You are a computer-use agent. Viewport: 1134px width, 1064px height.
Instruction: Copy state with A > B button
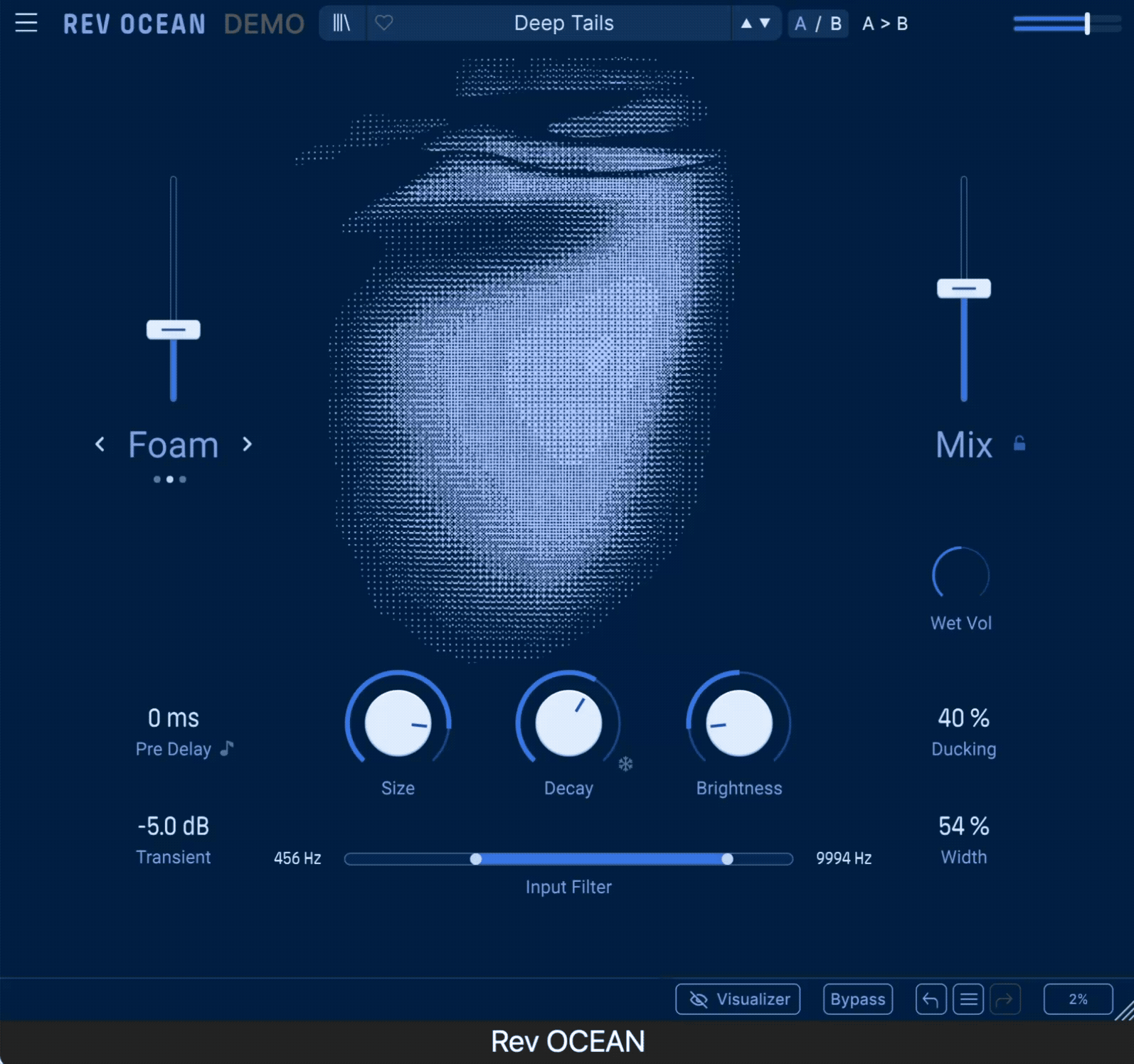885,23
